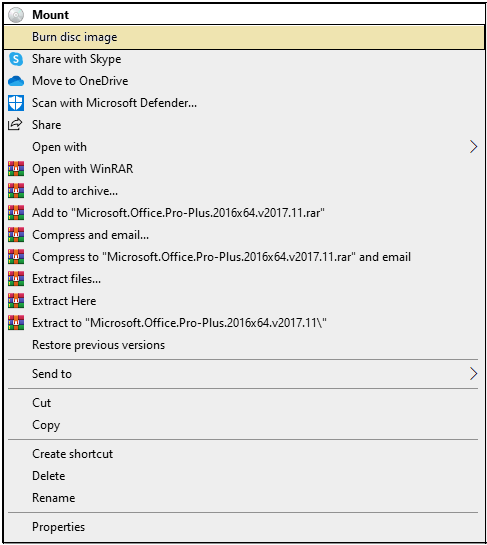Choose Add to archive...

(244, 191)
